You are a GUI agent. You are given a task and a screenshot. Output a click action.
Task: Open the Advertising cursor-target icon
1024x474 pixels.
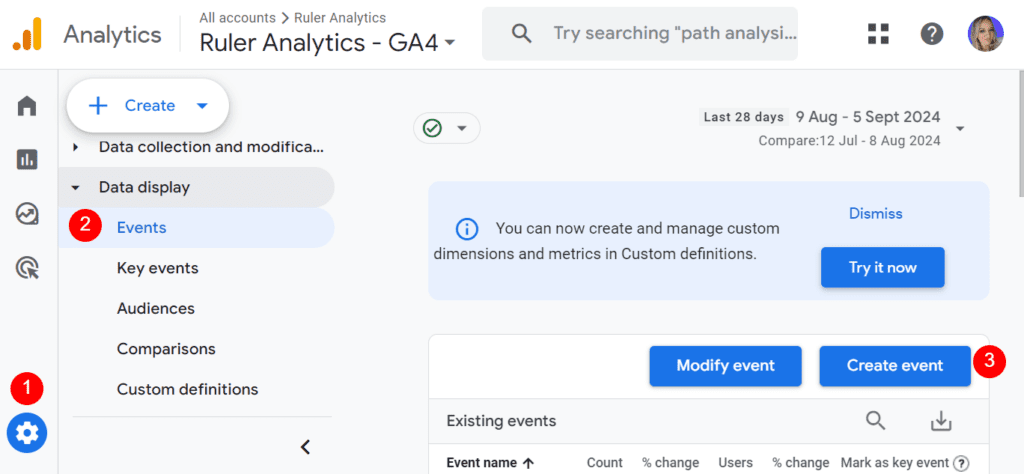pyautogui.click(x=27, y=268)
